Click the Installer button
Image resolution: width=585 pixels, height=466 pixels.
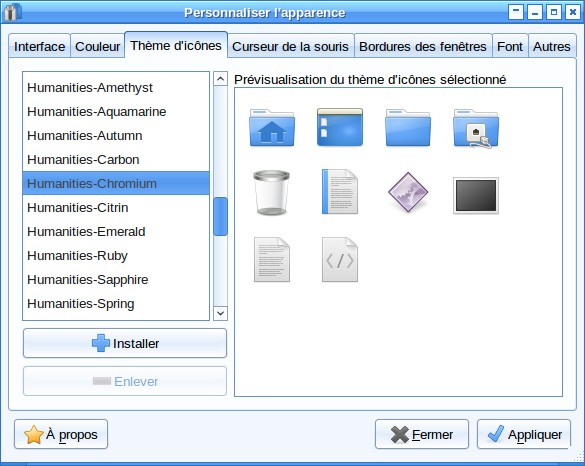tap(125, 343)
